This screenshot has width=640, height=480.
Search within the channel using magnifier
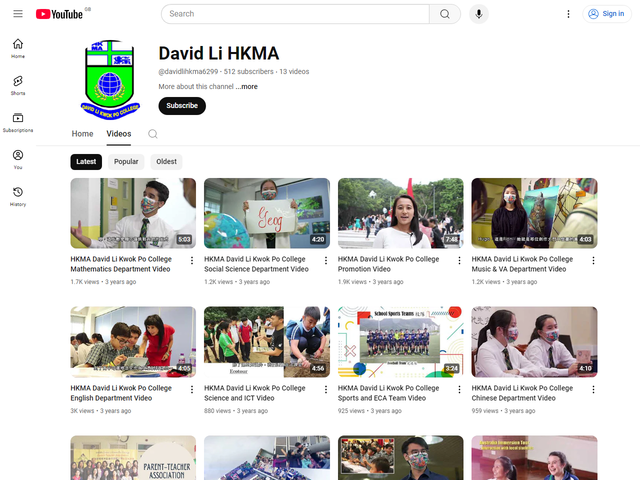tap(153, 134)
